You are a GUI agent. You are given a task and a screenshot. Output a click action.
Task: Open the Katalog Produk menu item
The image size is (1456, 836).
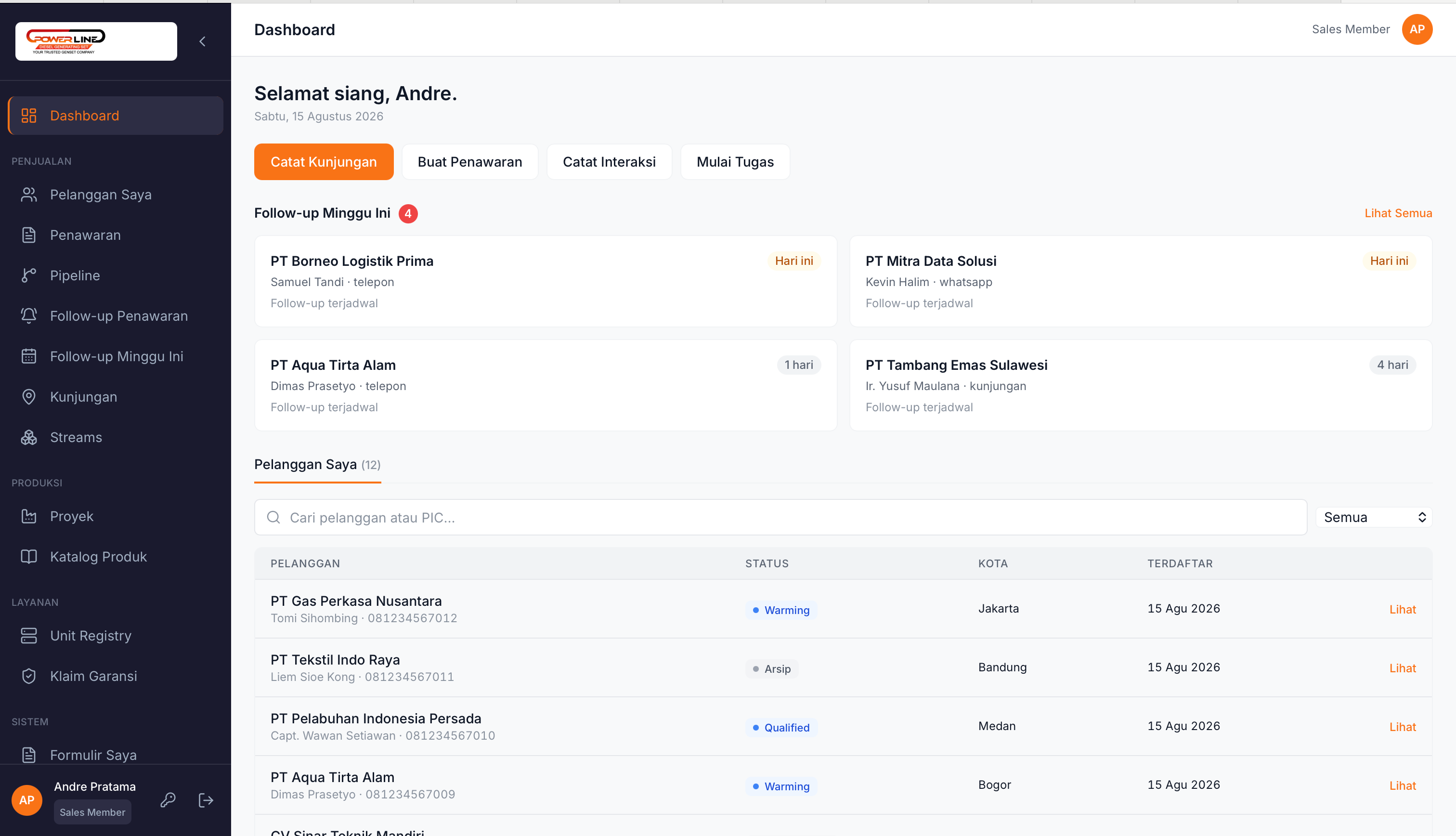(x=116, y=556)
